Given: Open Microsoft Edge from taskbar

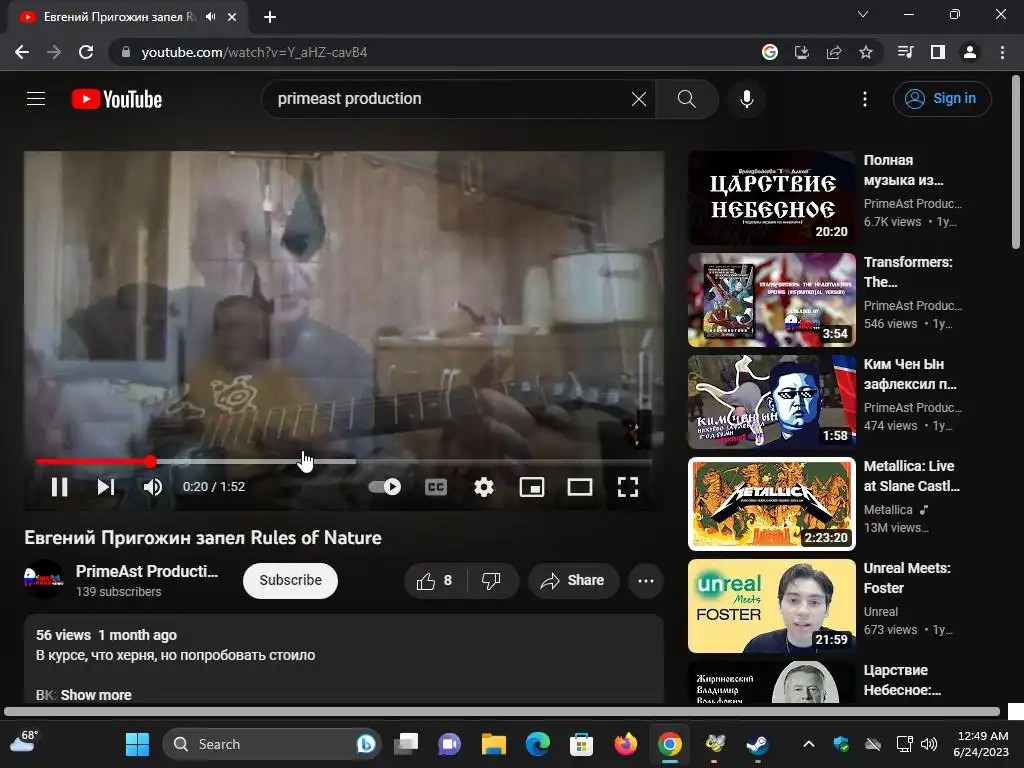Looking at the screenshot, I should pos(537,744).
